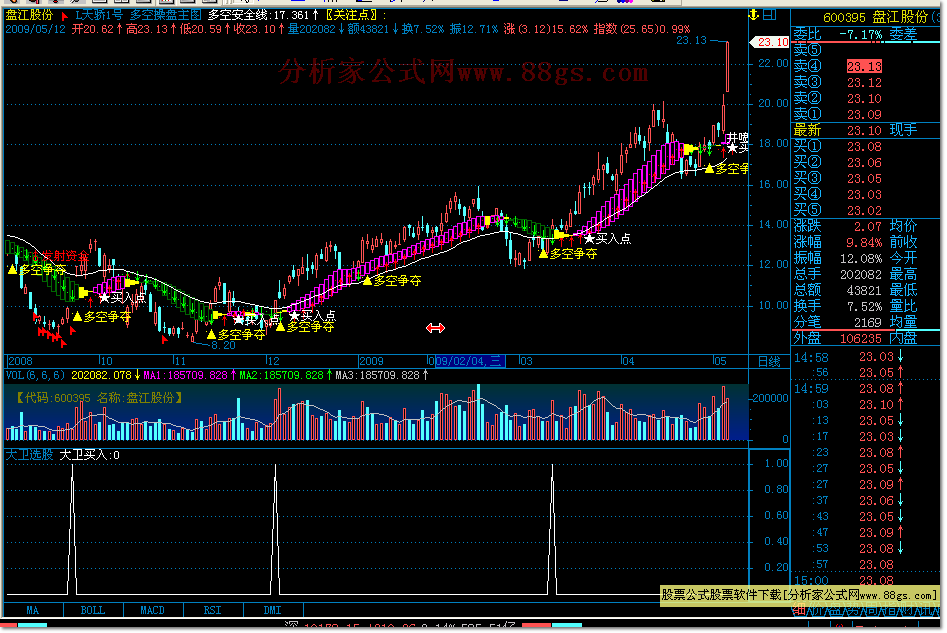The width and height of the screenshot is (947, 633).
Task: Select the DMI indicator tab
Action: pos(272,610)
